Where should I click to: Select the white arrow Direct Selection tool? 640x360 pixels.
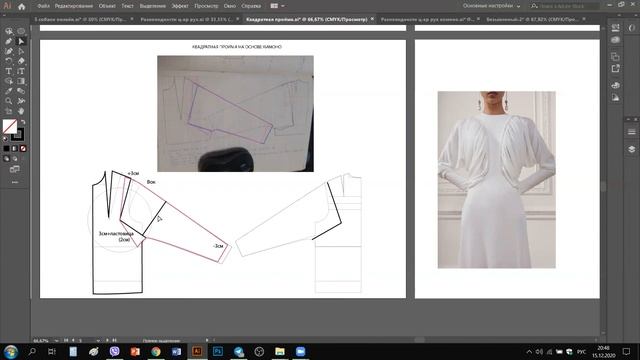click(x=21, y=51)
